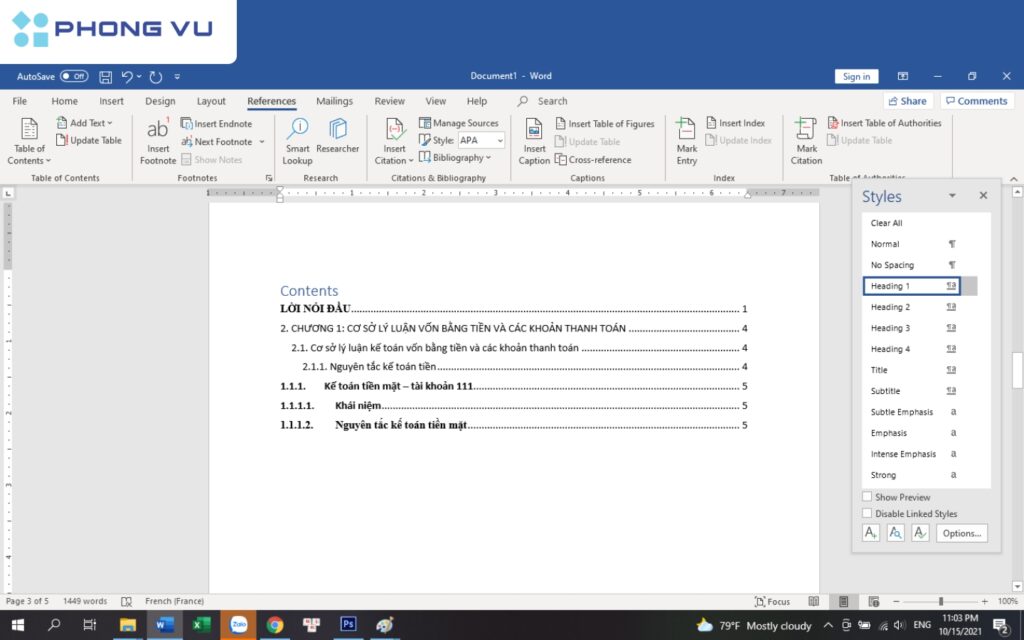Screen dimensions: 1024x640
Task: Insert a footnote using Insert Footnote
Action: [x=157, y=140]
